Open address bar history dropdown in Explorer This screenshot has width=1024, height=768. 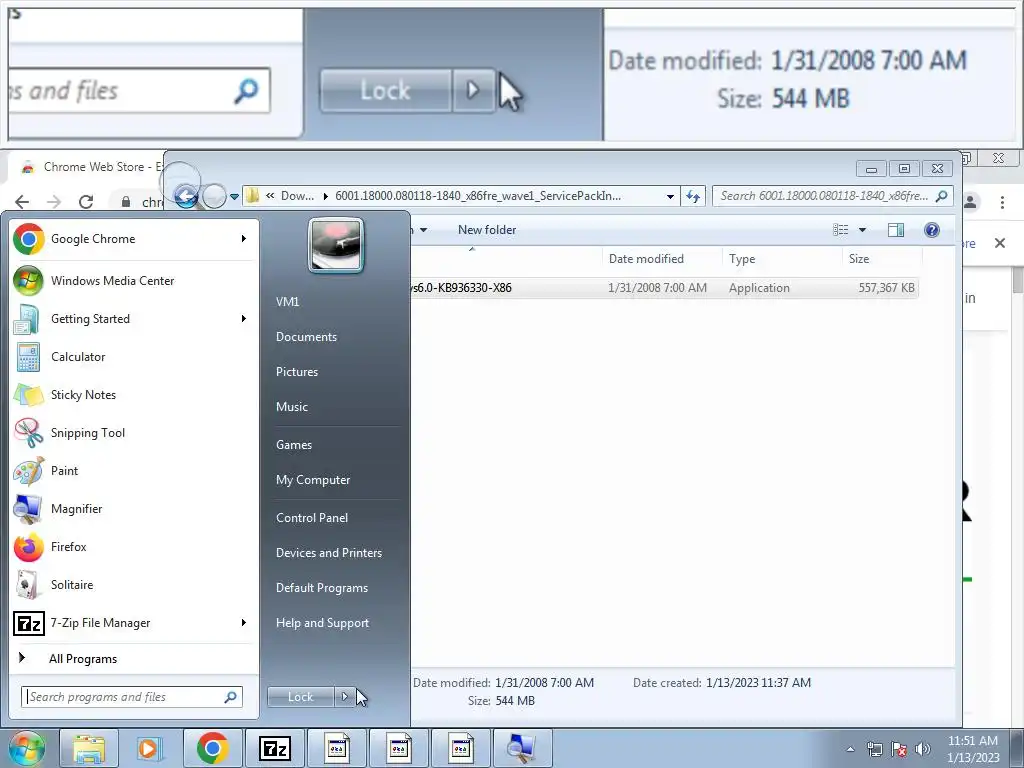coord(670,196)
